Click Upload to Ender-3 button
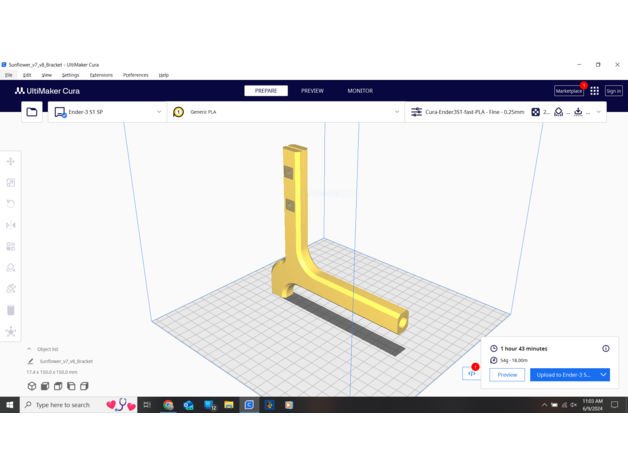This screenshot has height=472, width=628. point(563,375)
